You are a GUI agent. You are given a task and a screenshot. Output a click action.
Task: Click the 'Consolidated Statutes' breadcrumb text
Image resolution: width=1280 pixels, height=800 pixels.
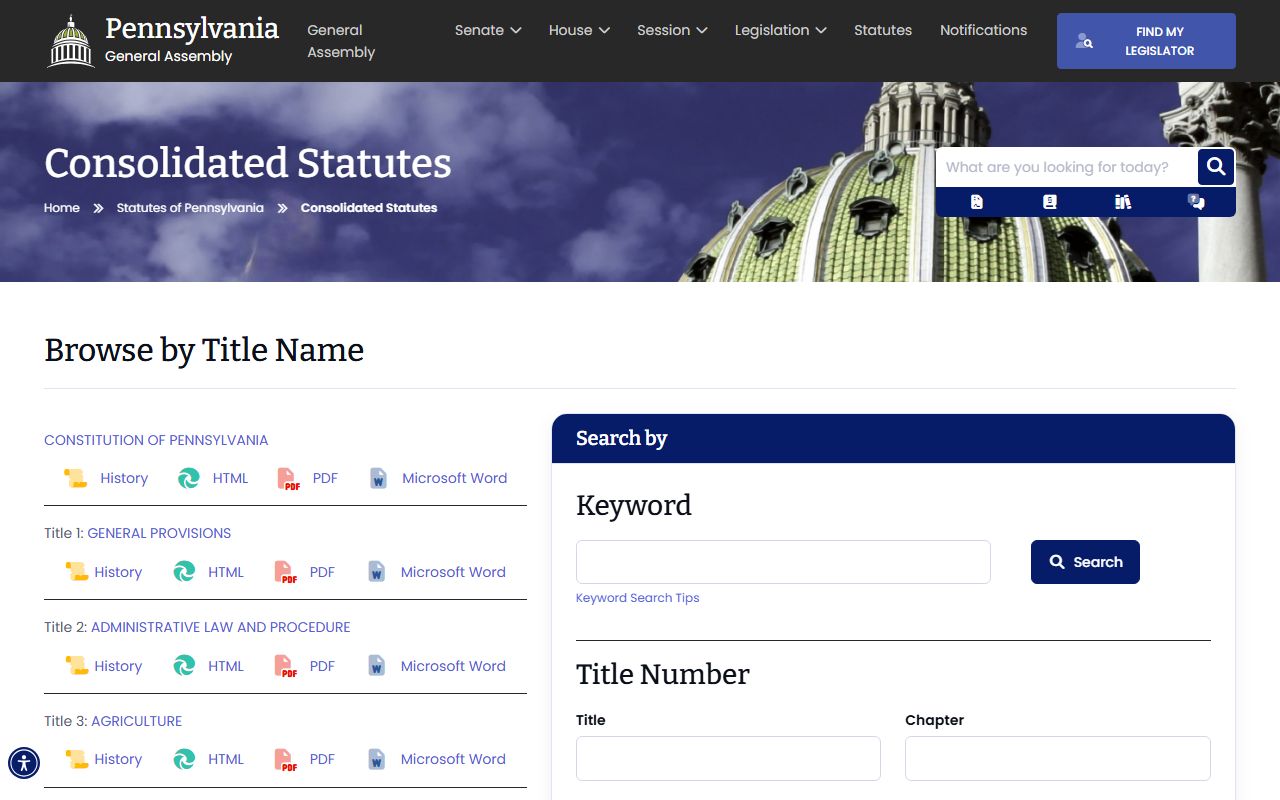[x=369, y=208]
